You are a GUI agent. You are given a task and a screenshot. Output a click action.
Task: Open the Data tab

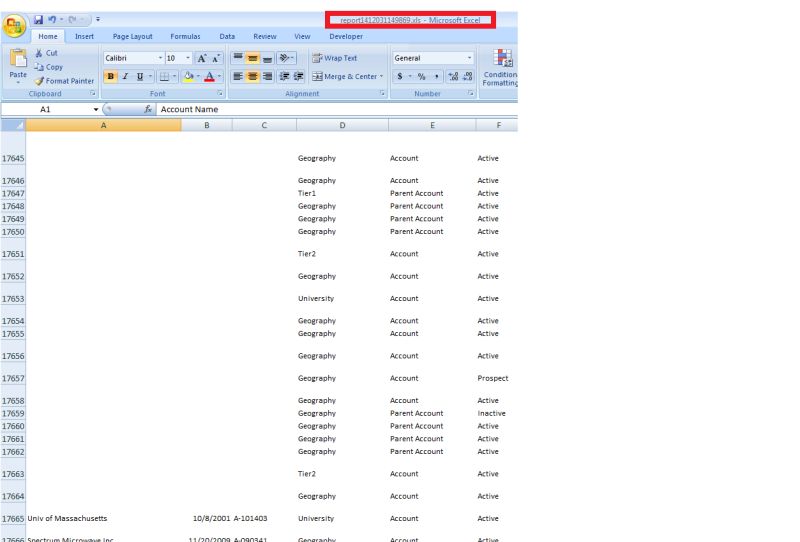(227, 36)
